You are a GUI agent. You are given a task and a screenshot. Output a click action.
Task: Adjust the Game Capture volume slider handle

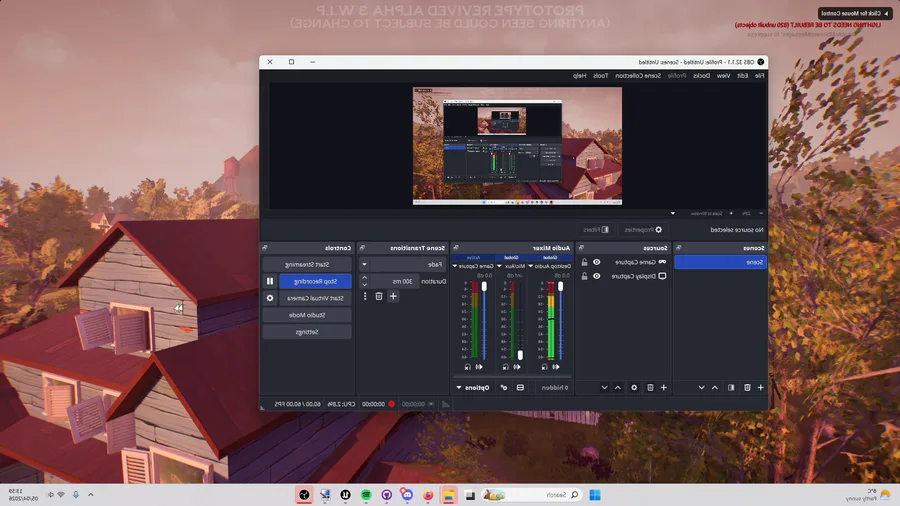(x=484, y=286)
